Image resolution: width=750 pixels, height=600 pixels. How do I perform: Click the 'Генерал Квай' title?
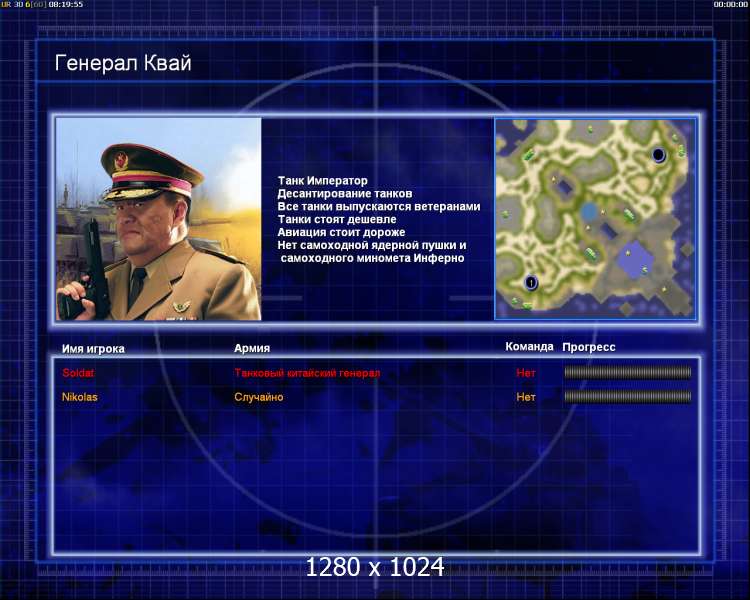123,63
